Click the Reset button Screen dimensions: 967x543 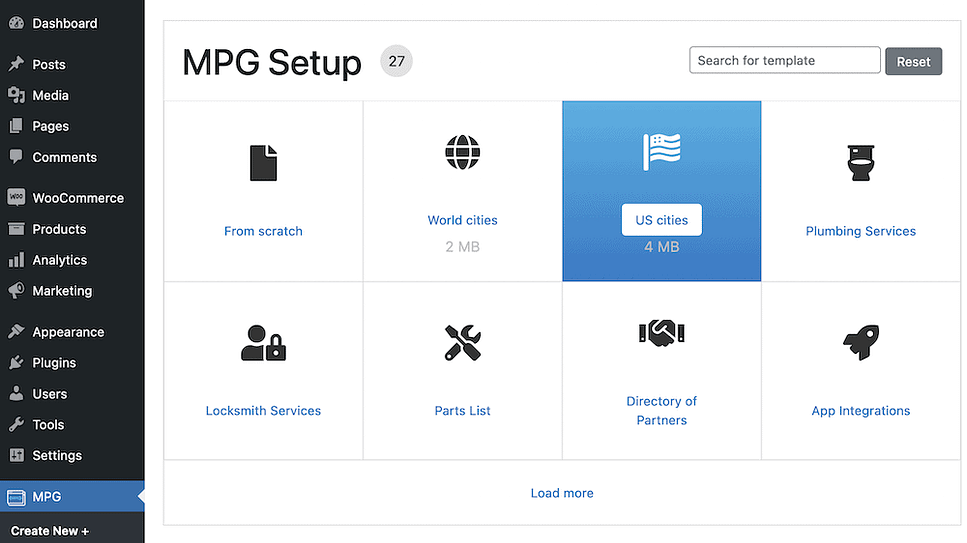913,61
